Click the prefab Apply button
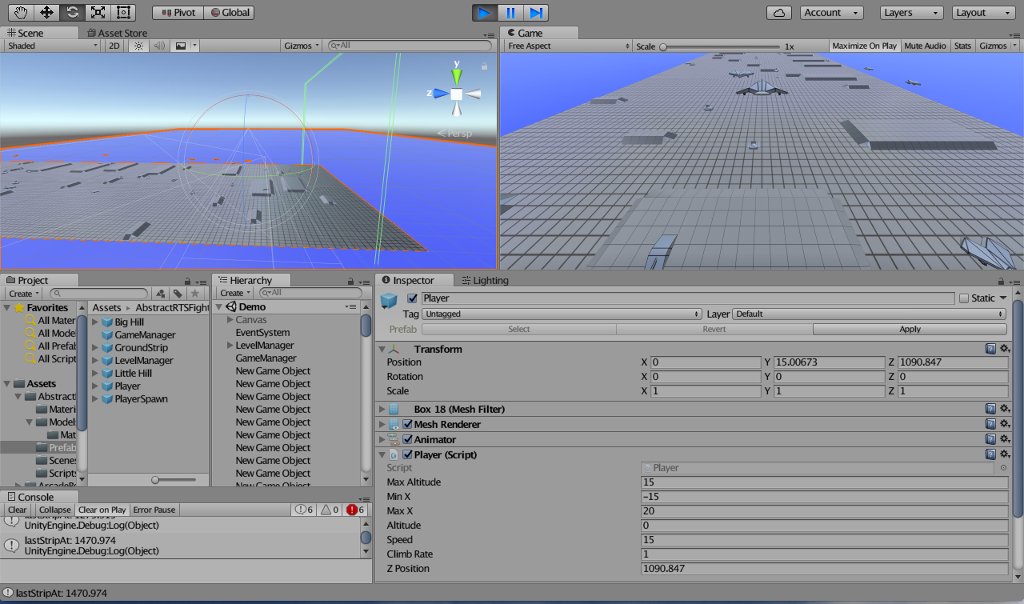 [x=910, y=329]
